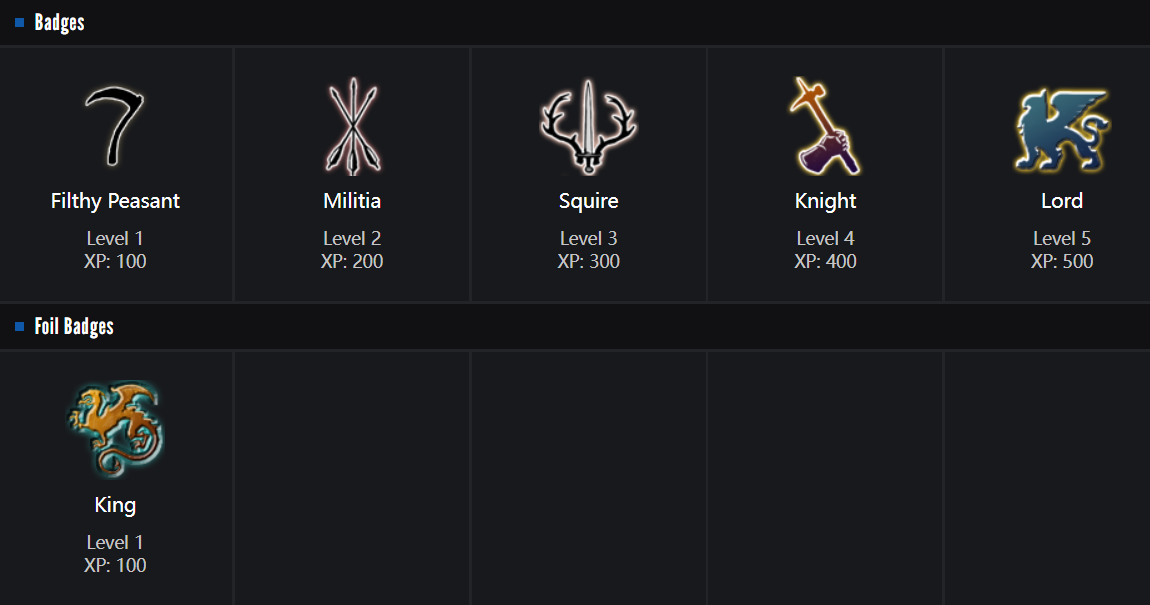Open the Knight hammer-in-fist badge icon
Image resolution: width=1150 pixels, height=605 pixels.
(825, 127)
